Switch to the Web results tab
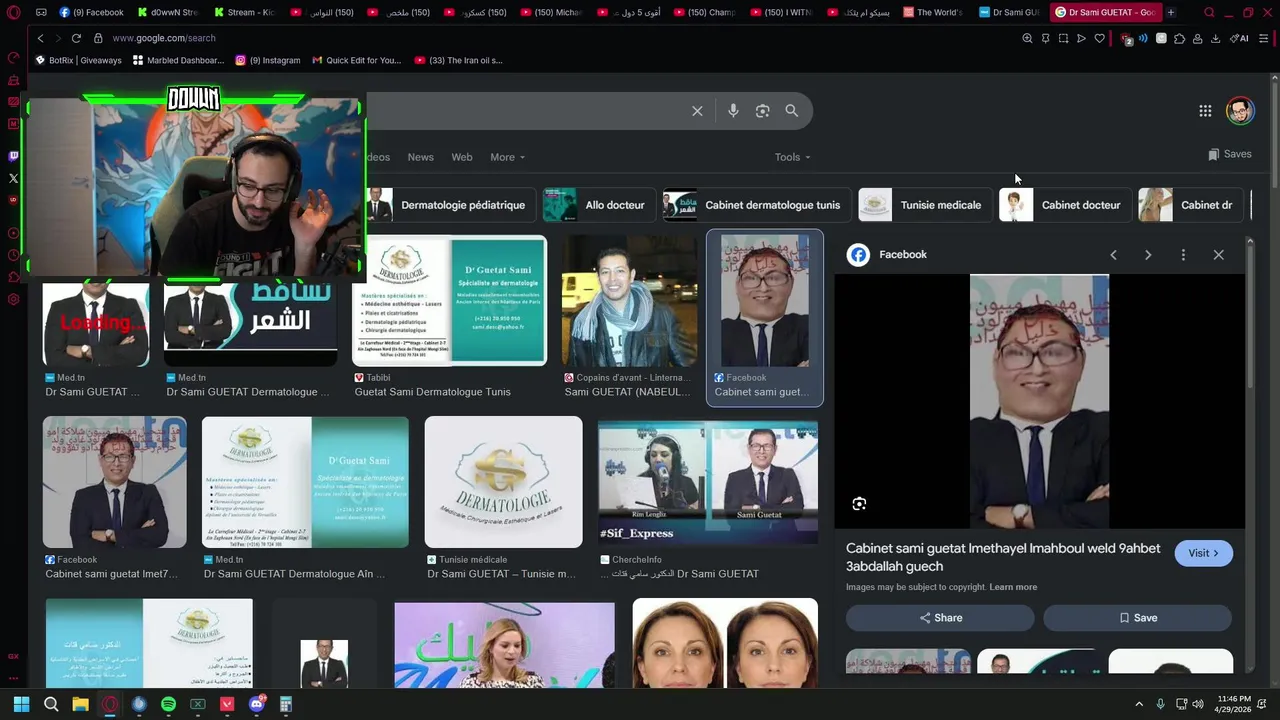The image size is (1280, 720). coord(461,157)
